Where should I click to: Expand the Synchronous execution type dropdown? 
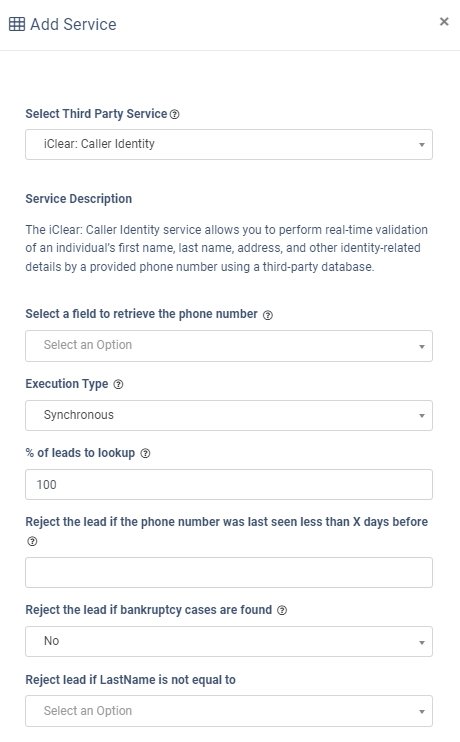pyautogui.click(x=229, y=415)
